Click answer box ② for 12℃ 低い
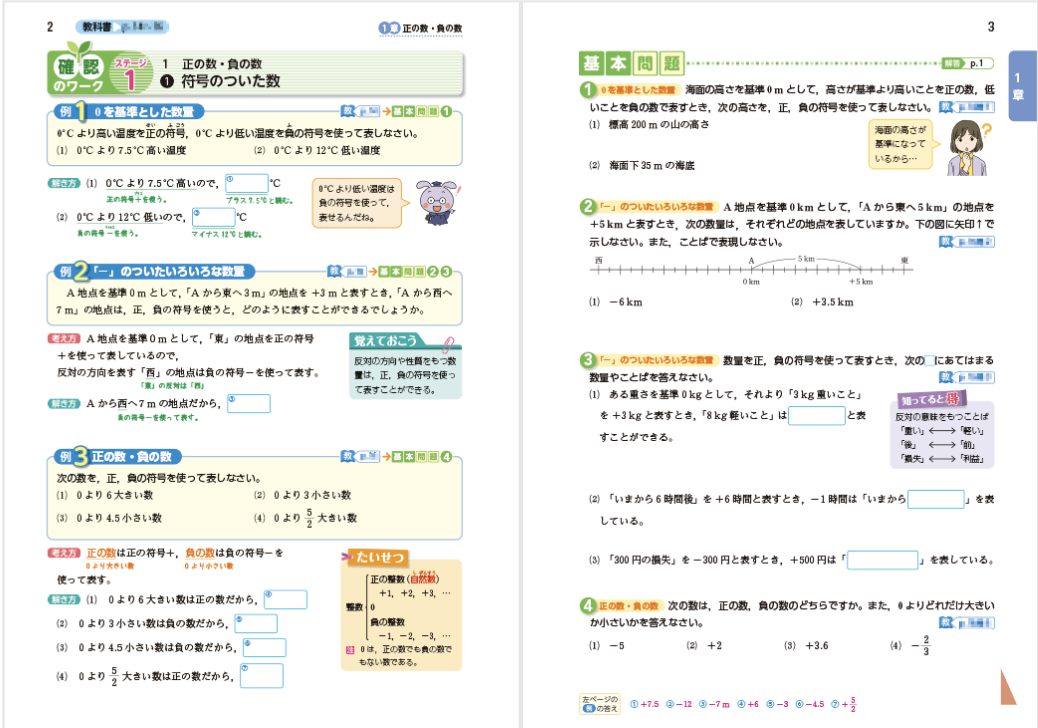The width and height of the screenshot is (1038, 728). (214, 217)
